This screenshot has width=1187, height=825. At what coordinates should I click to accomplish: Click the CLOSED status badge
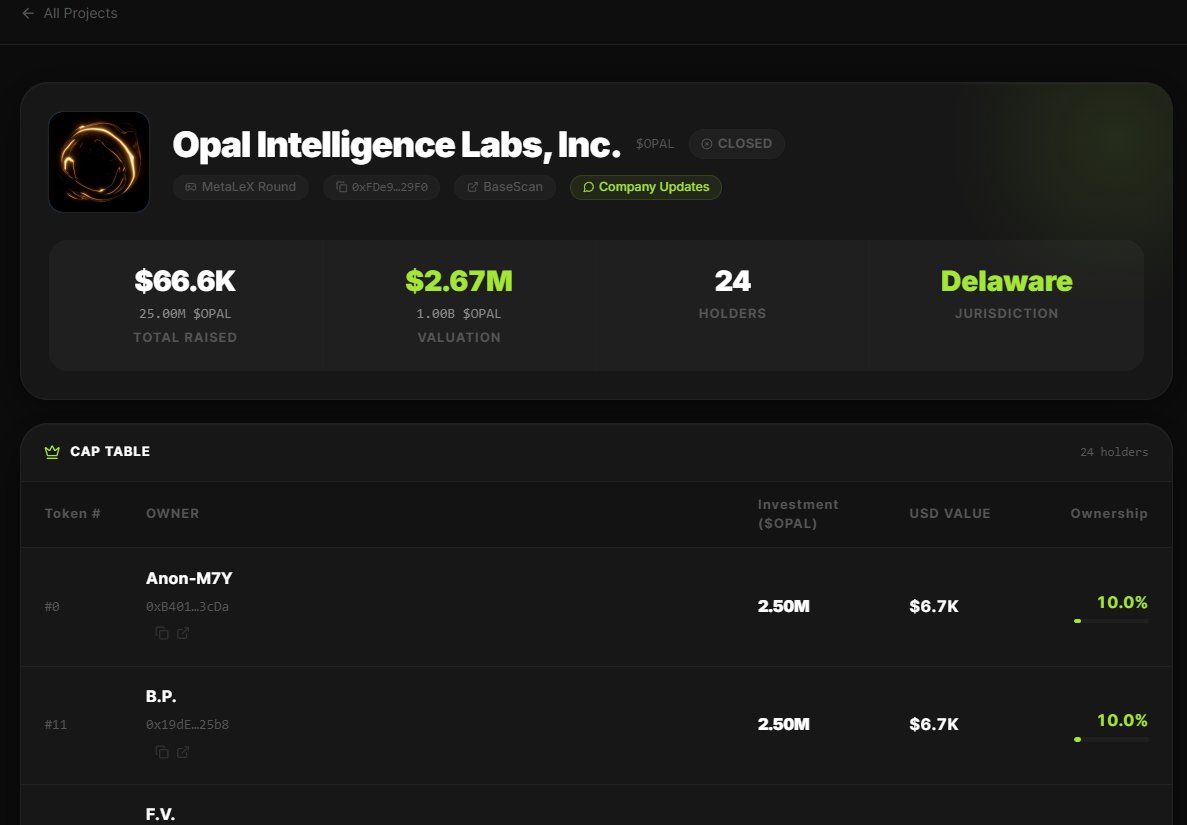(x=737, y=144)
